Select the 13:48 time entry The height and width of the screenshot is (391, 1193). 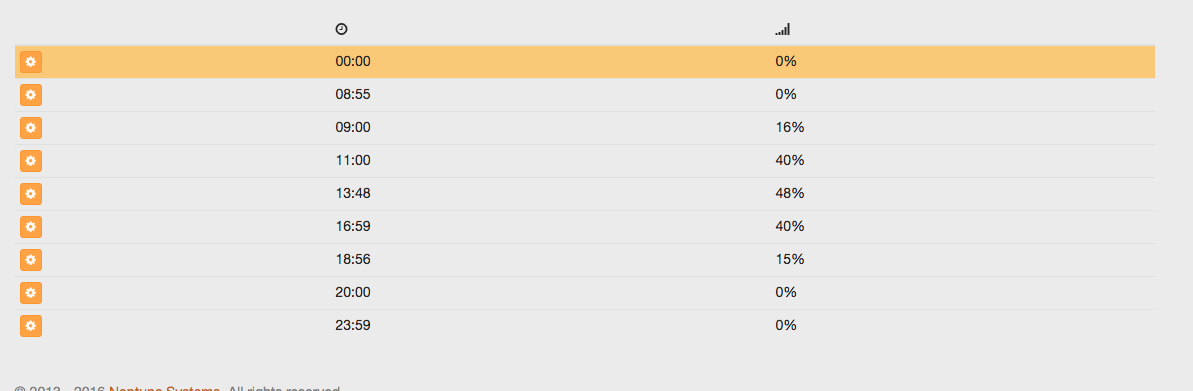pos(353,193)
